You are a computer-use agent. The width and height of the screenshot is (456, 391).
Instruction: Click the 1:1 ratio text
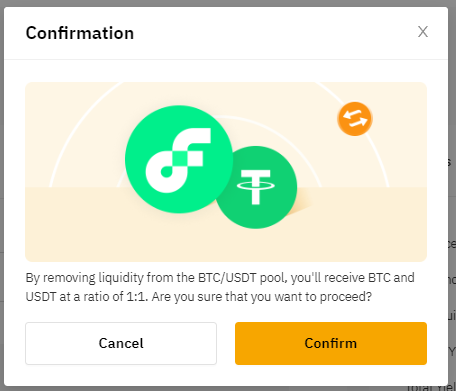(x=137, y=296)
